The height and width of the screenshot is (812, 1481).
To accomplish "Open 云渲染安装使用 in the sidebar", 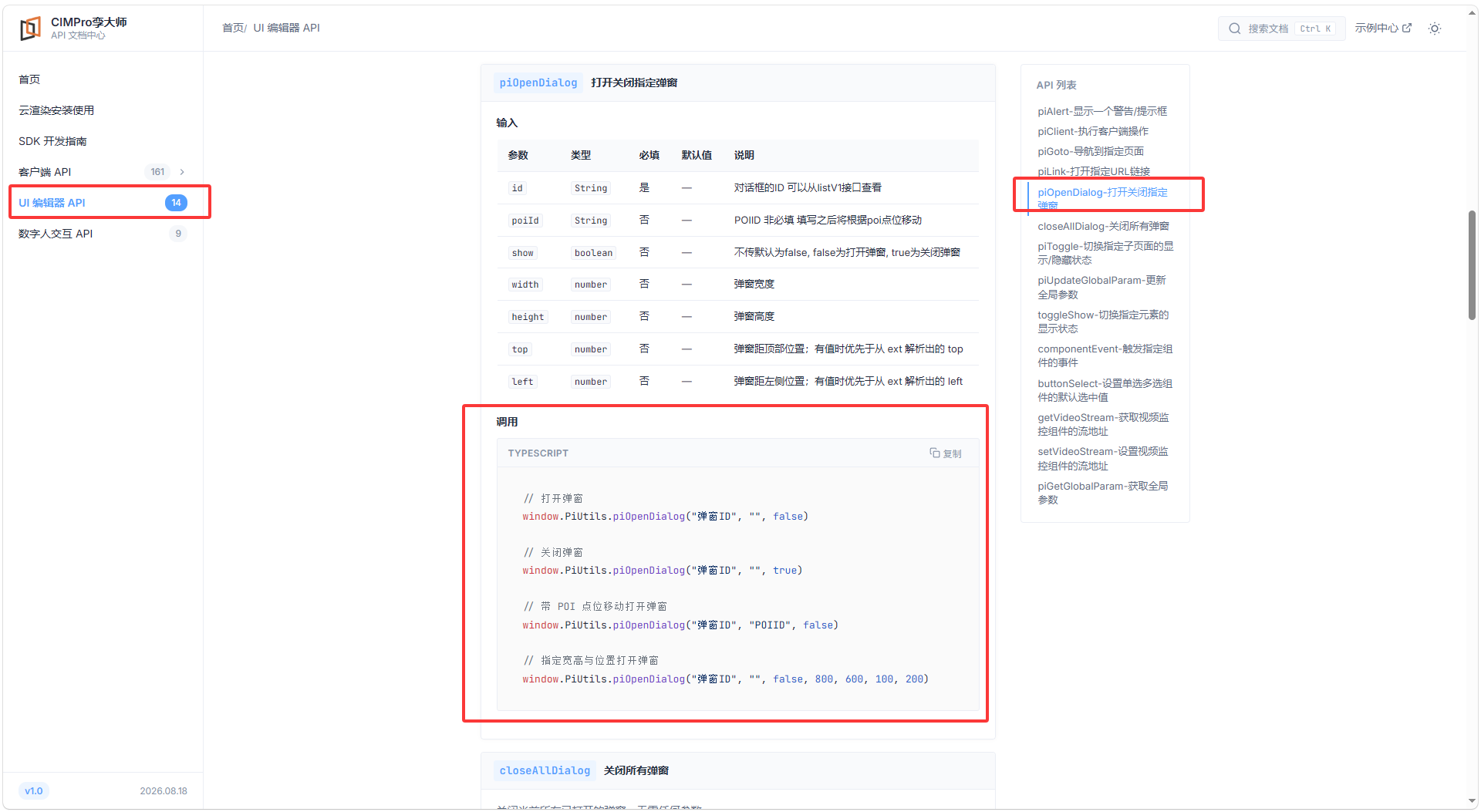I will coord(56,110).
